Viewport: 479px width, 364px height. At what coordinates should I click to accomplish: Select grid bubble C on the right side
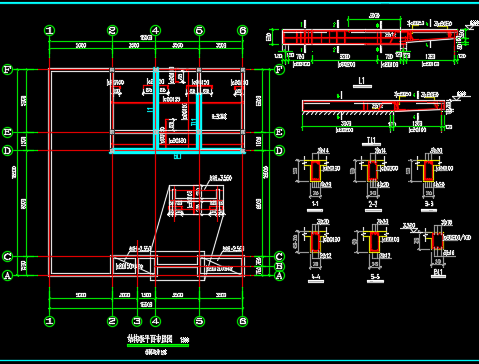tap(279, 256)
